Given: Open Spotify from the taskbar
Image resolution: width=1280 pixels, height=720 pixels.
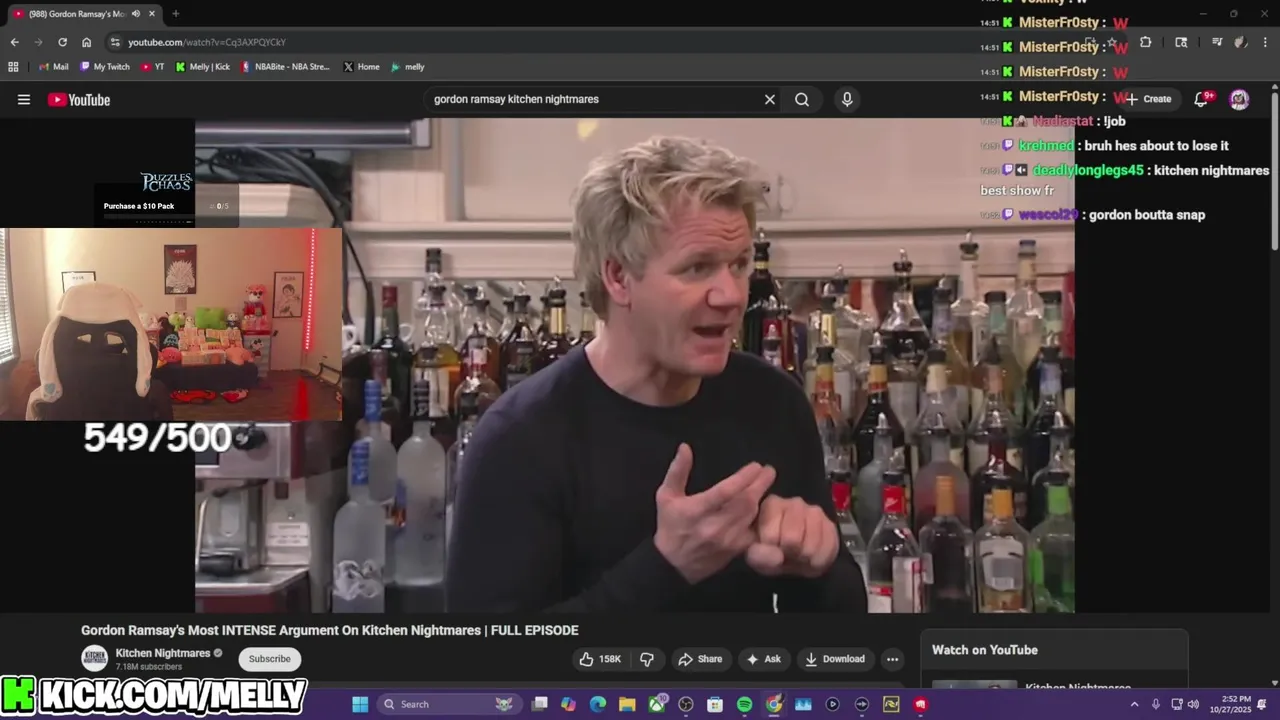Looking at the screenshot, I should tap(744, 704).
